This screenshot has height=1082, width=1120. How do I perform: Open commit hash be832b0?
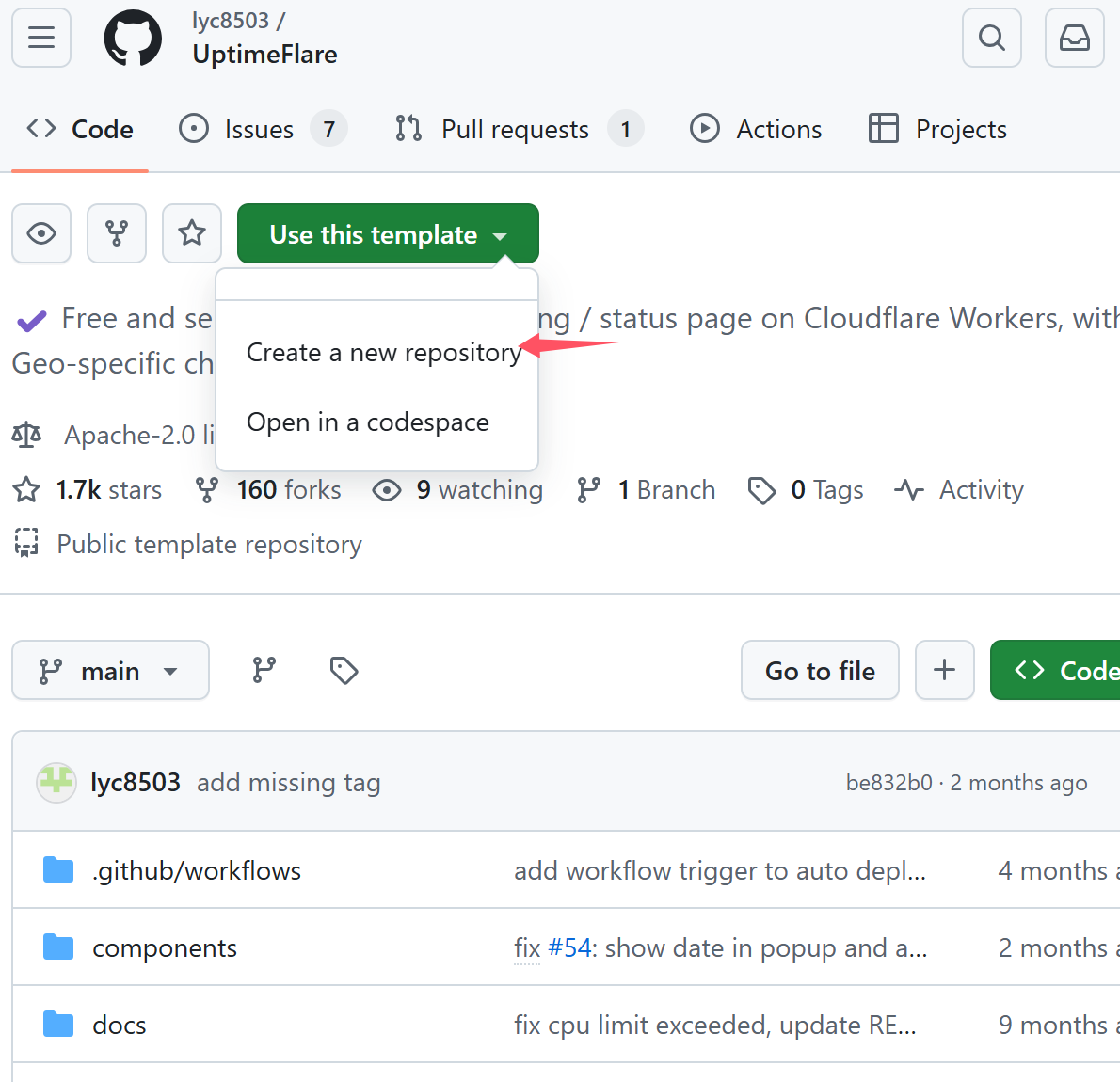click(889, 783)
